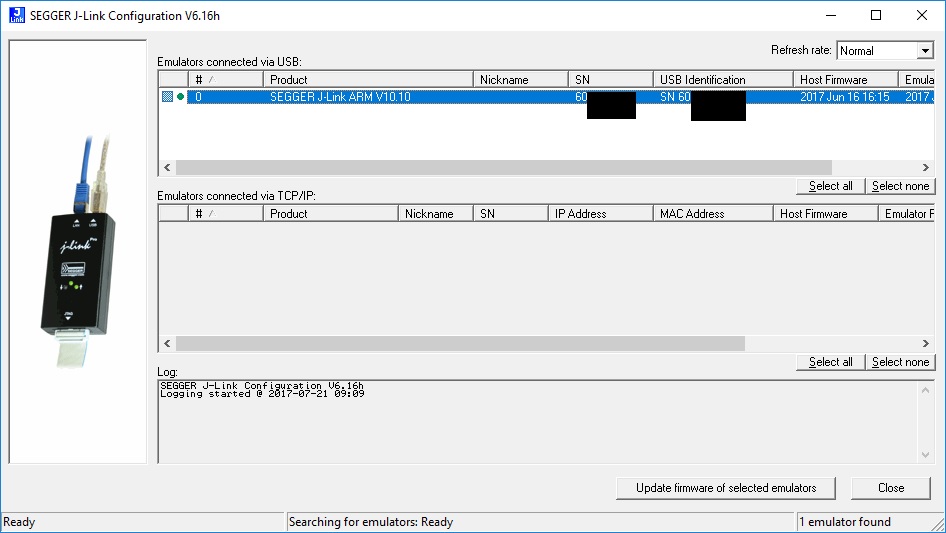
Task: Click the TCP/IP list Nickname column header
Action: tap(436, 214)
